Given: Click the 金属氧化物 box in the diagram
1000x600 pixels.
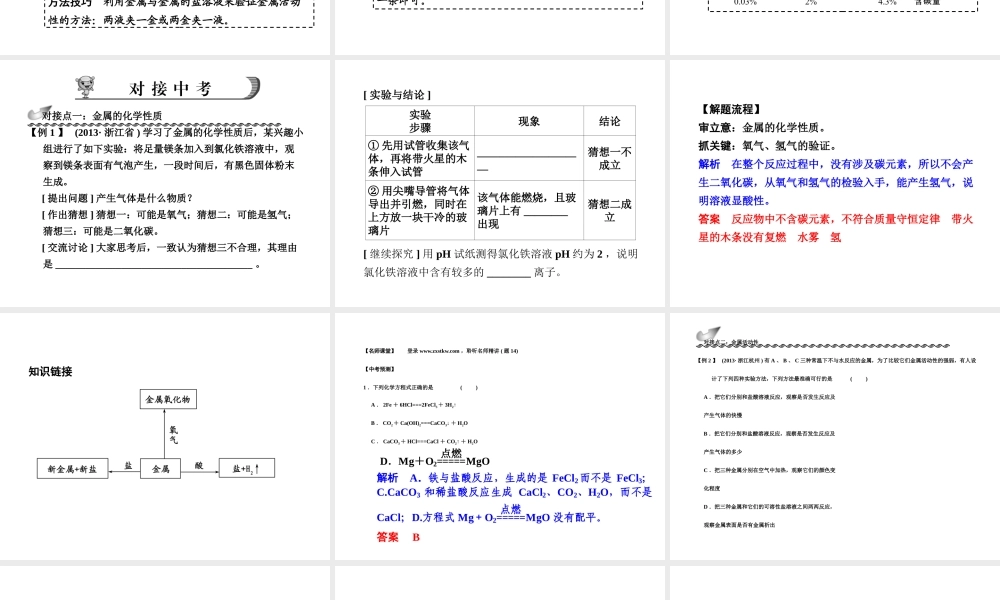Looking at the screenshot, I should (168, 399).
